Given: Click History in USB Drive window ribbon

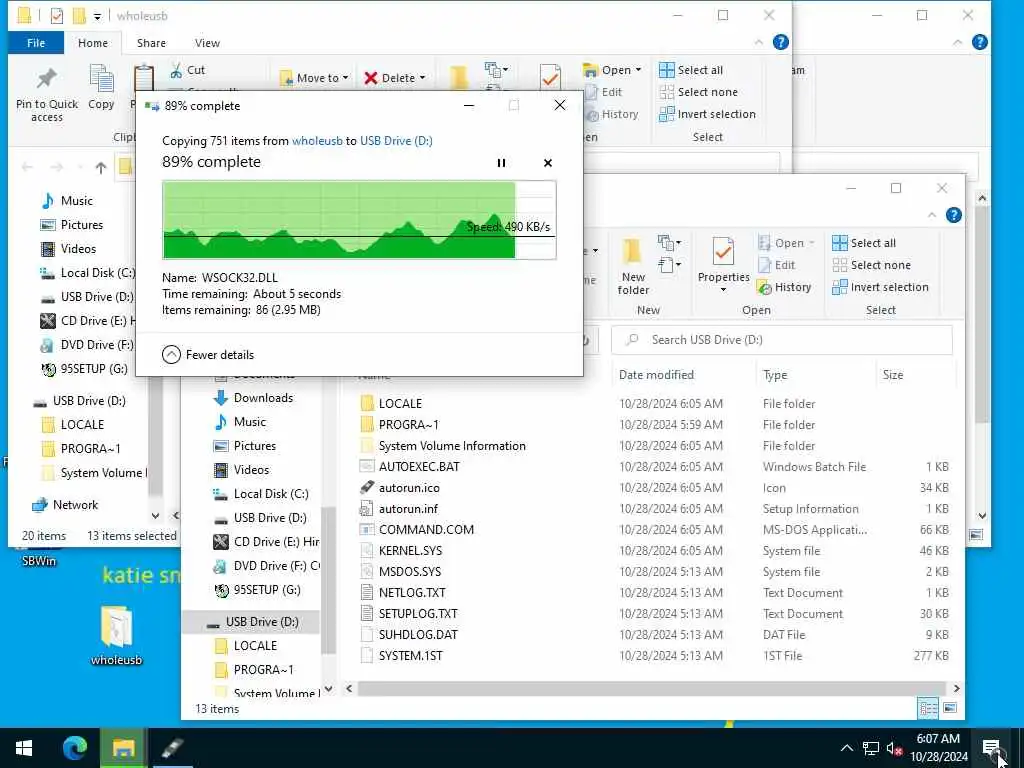Looking at the screenshot, I should [x=784, y=287].
